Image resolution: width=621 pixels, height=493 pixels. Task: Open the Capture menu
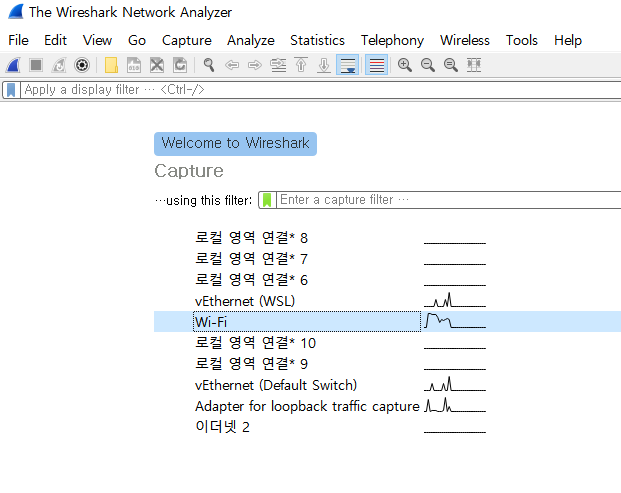coord(187,40)
